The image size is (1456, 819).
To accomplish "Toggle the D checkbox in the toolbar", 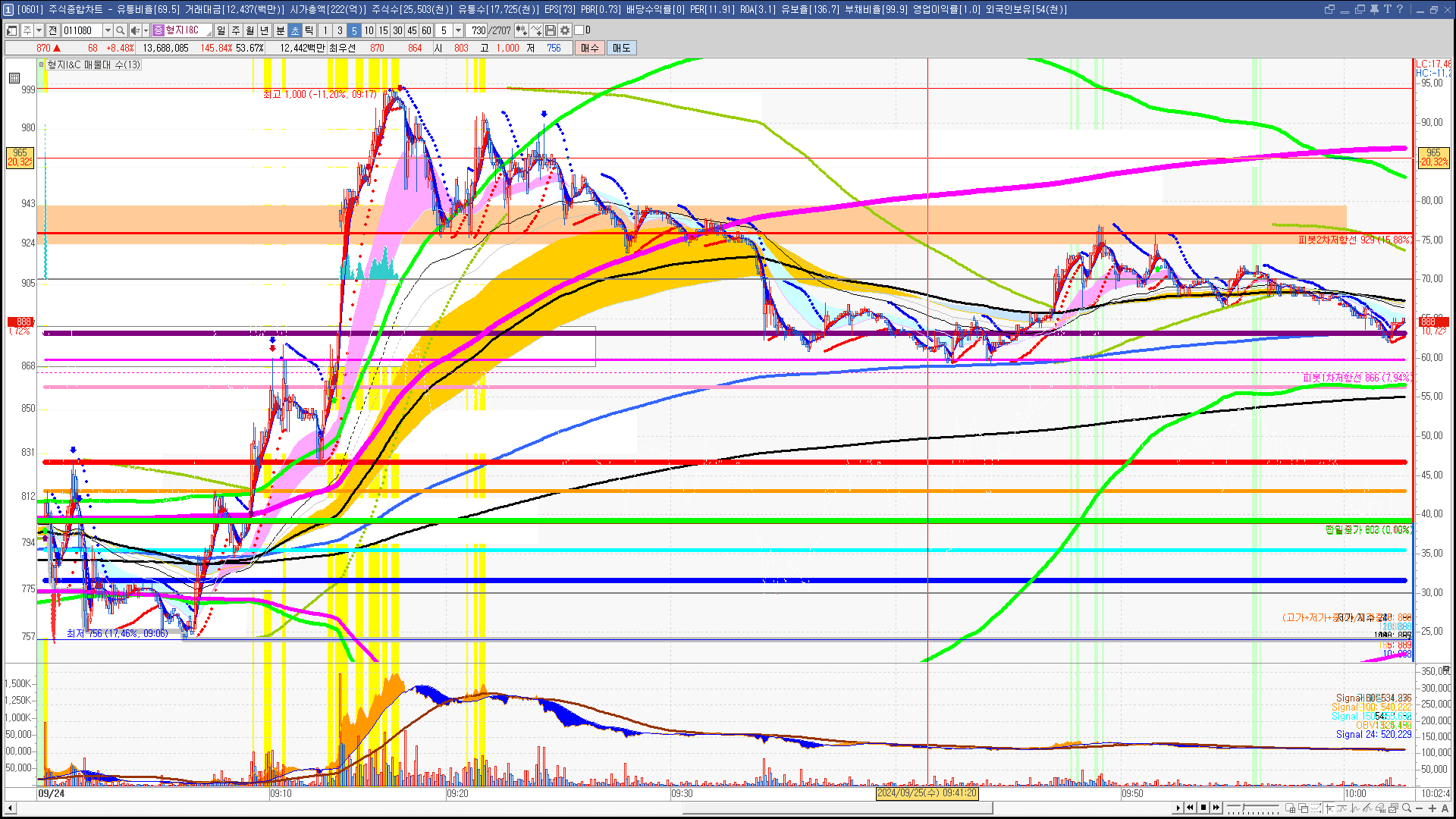I will [x=579, y=30].
